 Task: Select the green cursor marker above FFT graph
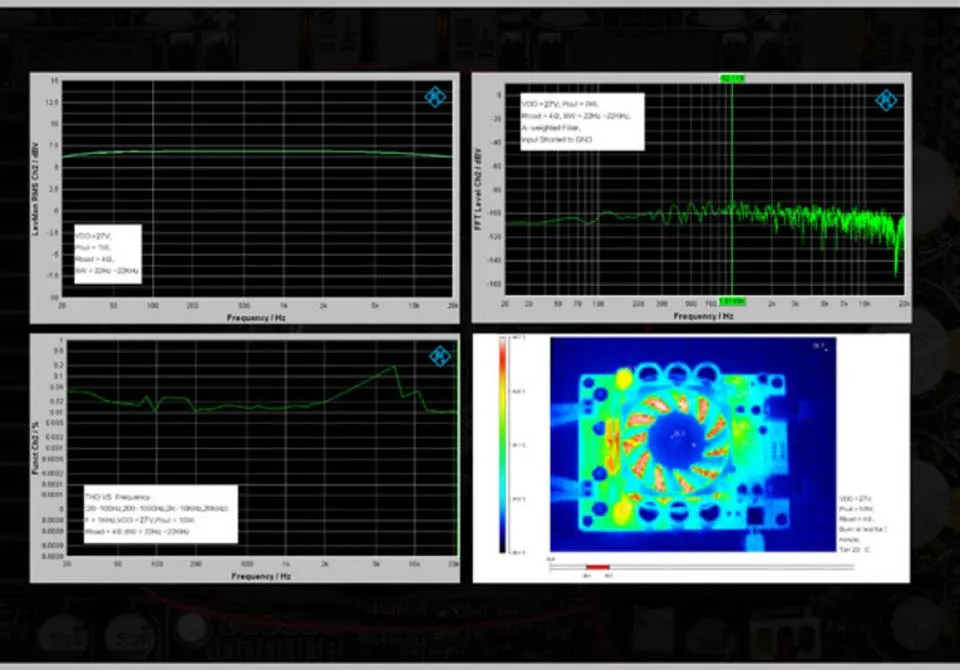tap(732, 78)
